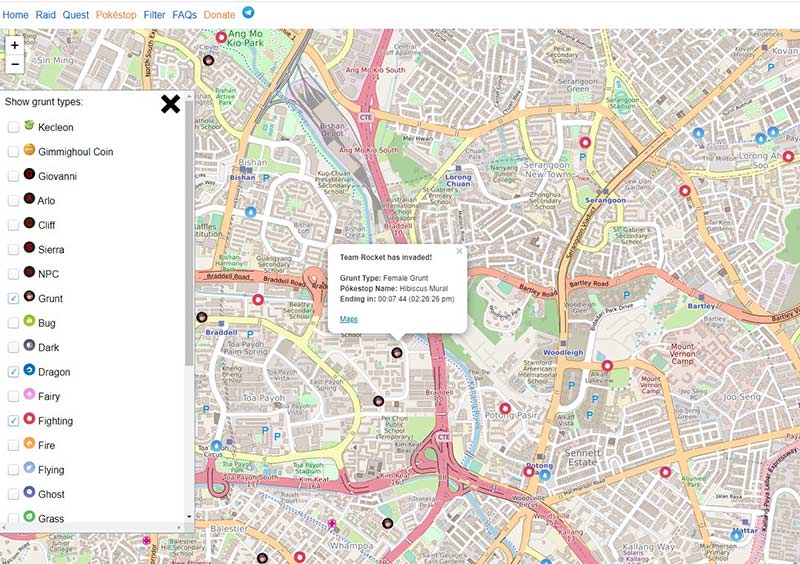Enable the Fairy checkbox
Screen dimensions: 800x564
coord(13,397)
